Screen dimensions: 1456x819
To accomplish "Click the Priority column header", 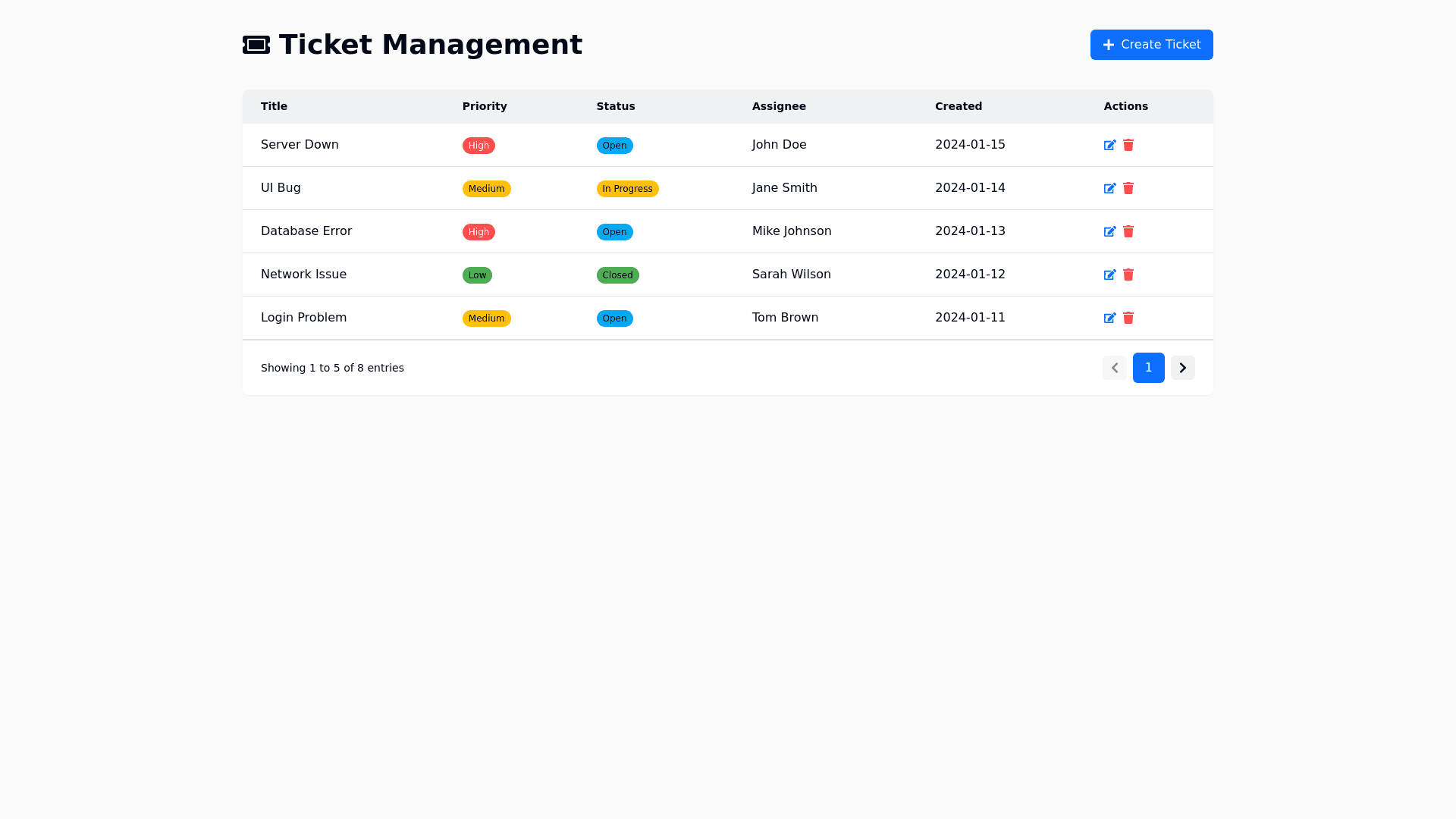I will [485, 106].
